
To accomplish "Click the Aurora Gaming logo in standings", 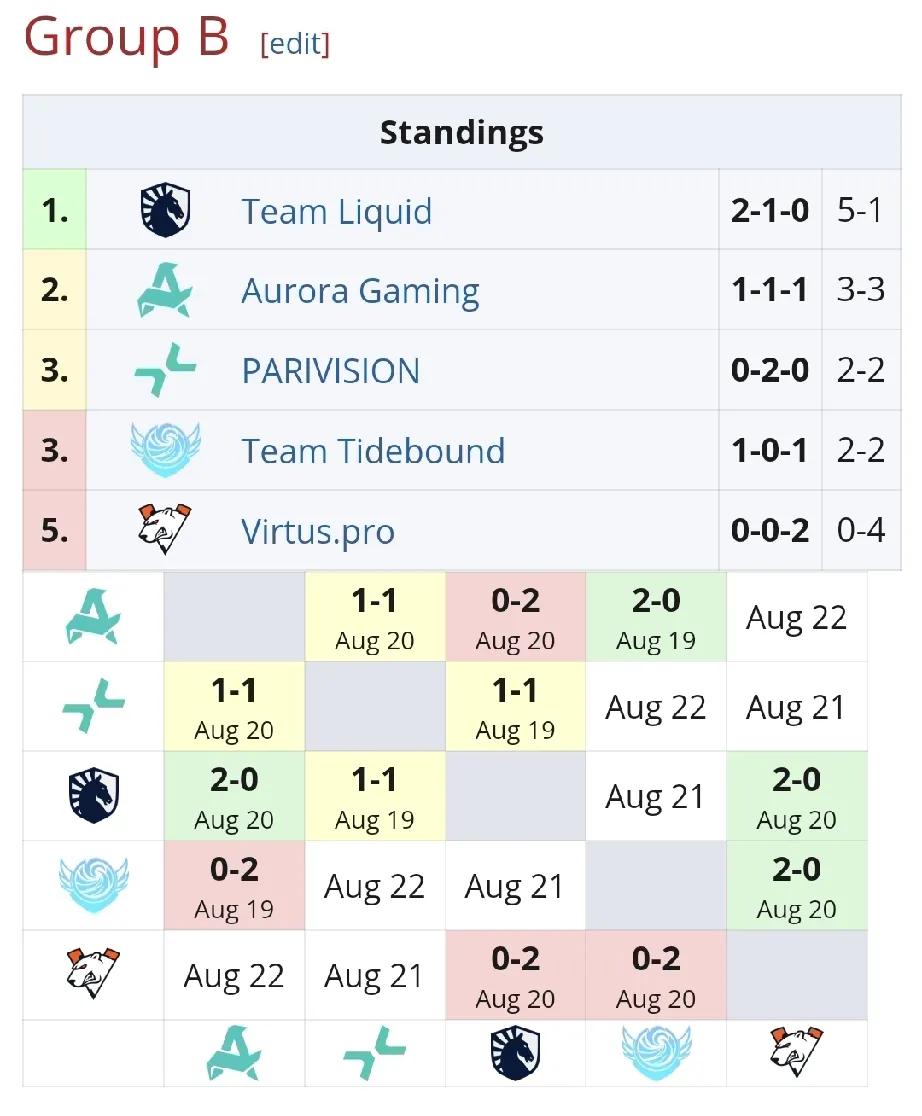I will pos(164,290).
